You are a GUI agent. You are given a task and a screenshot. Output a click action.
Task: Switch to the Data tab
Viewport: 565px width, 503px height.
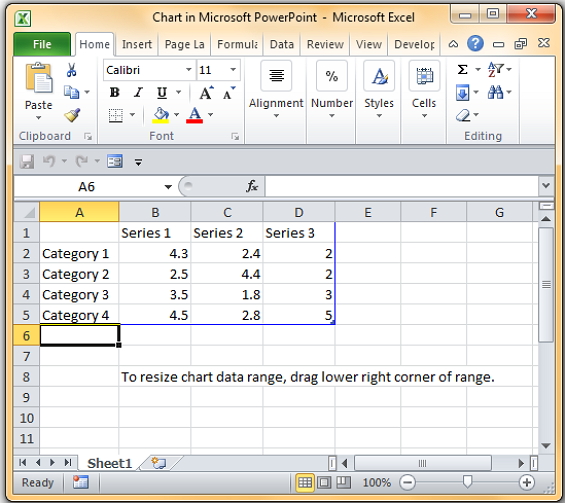pos(282,44)
